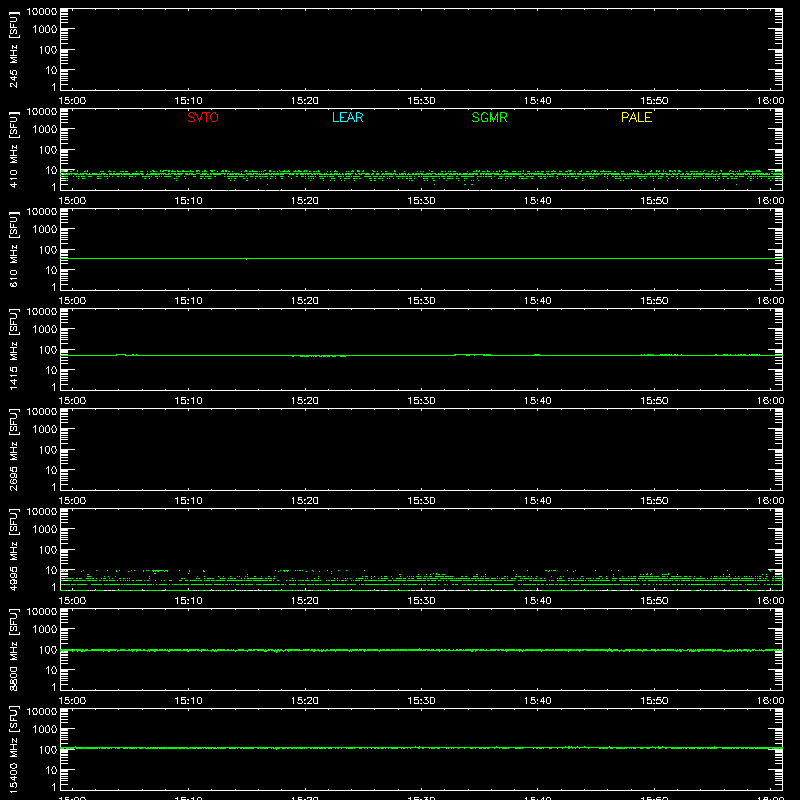Select the 15400 MHz [SFU] axis label
800x800 pixels.
pyautogui.click(x=14, y=749)
